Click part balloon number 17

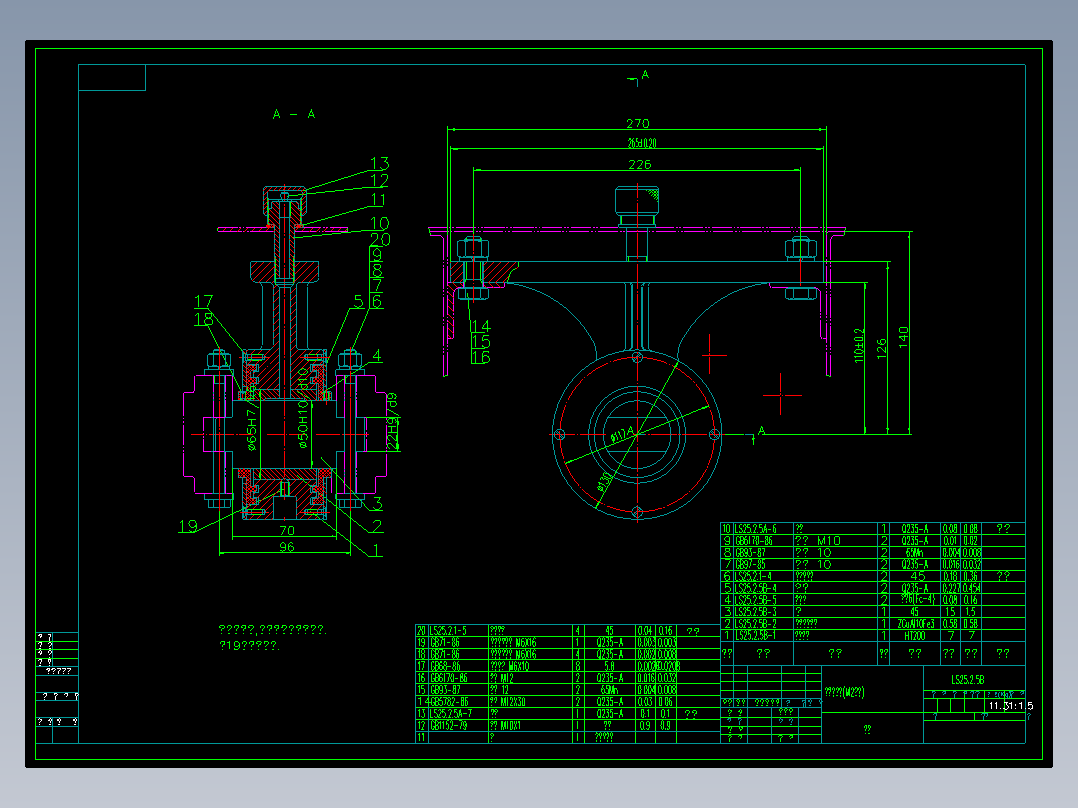click(203, 301)
